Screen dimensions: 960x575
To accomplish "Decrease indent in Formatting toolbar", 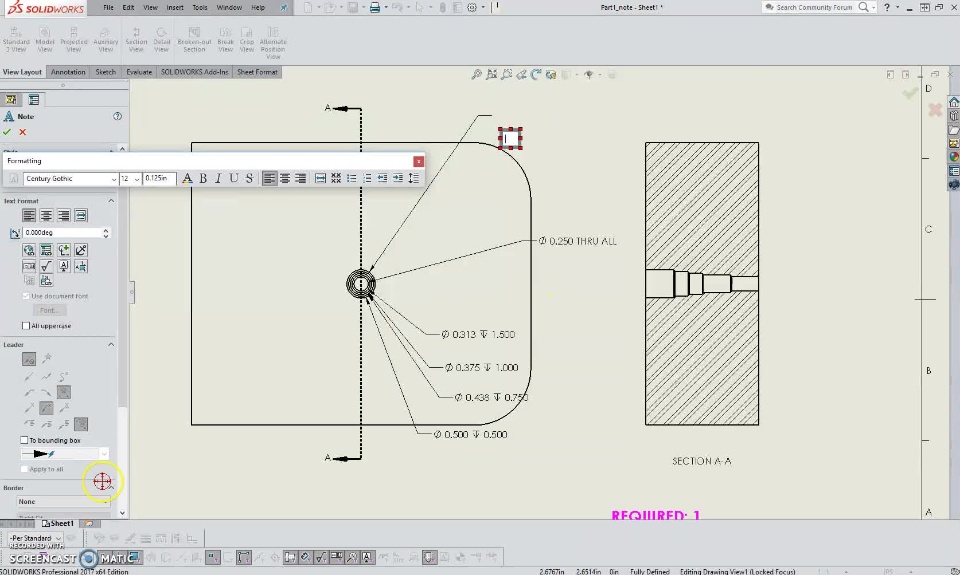I will (382, 178).
